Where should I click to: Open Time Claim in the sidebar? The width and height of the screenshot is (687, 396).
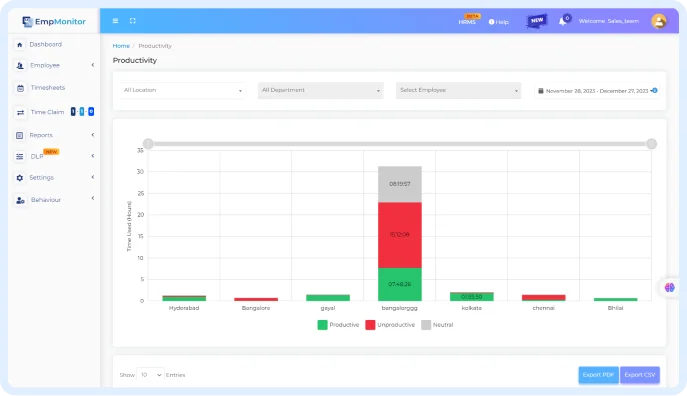[x=47, y=112]
